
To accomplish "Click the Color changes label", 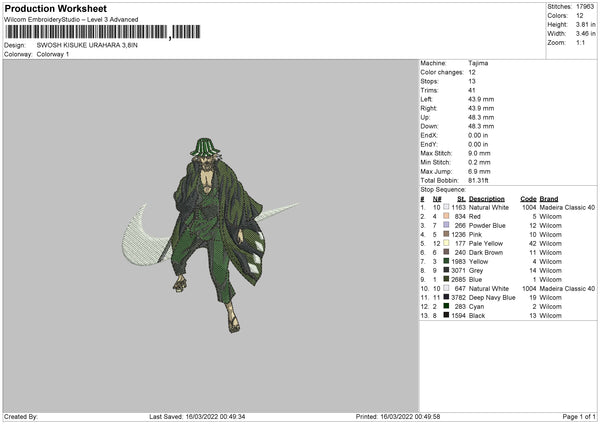I will tap(442, 72).
